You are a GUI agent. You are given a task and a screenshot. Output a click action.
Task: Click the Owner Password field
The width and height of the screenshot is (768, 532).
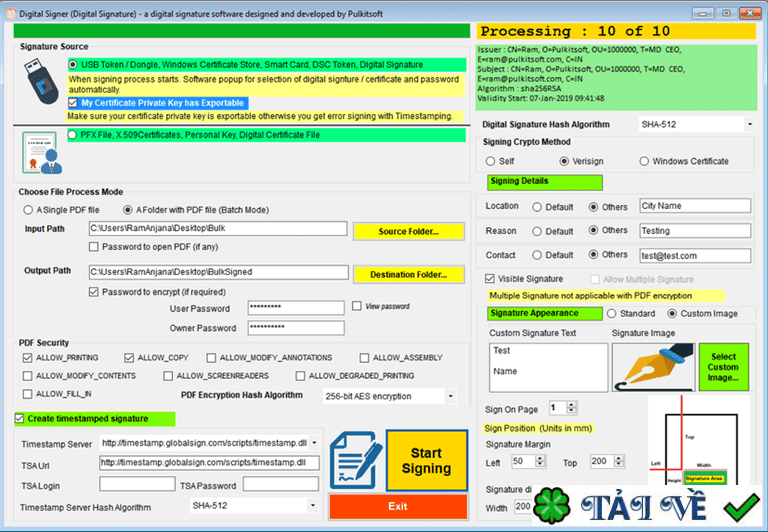(296, 328)
